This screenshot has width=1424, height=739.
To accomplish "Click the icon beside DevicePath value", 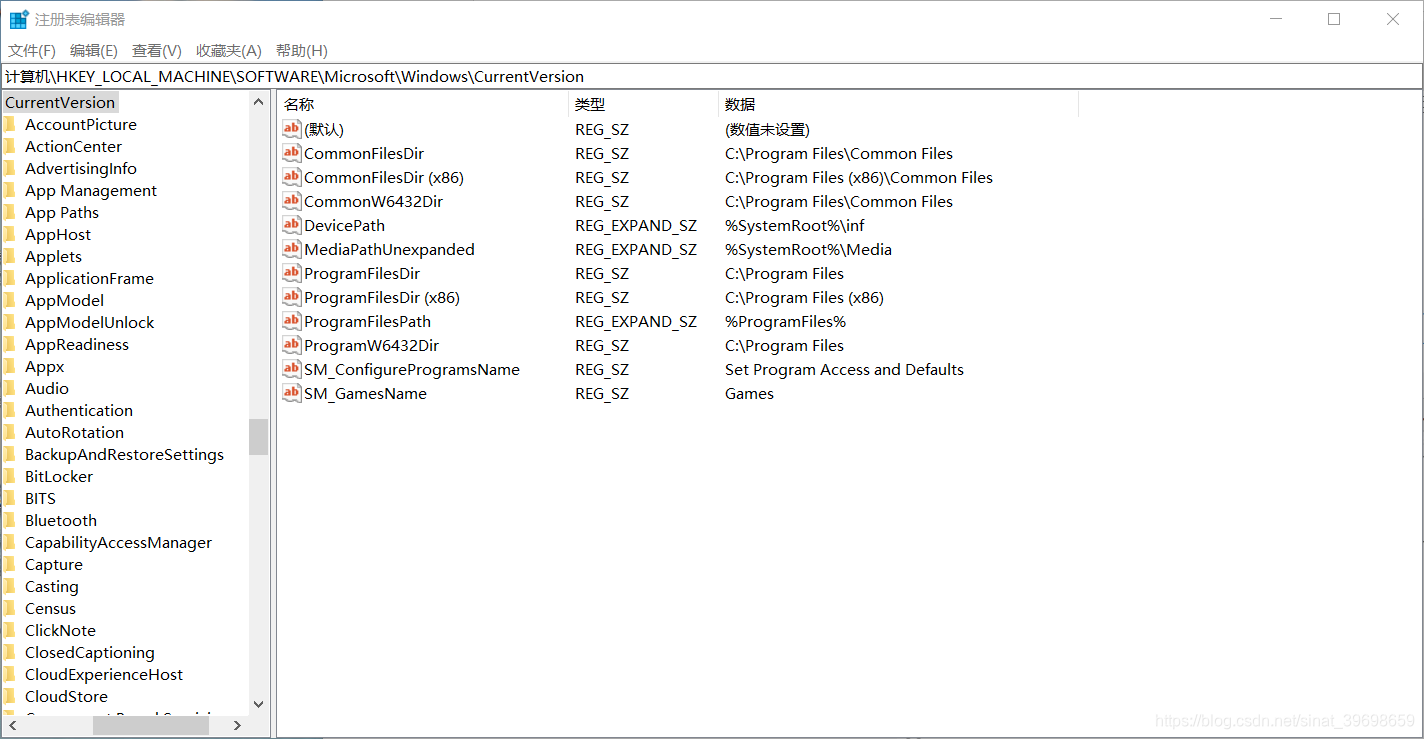I will click(291, 225).
